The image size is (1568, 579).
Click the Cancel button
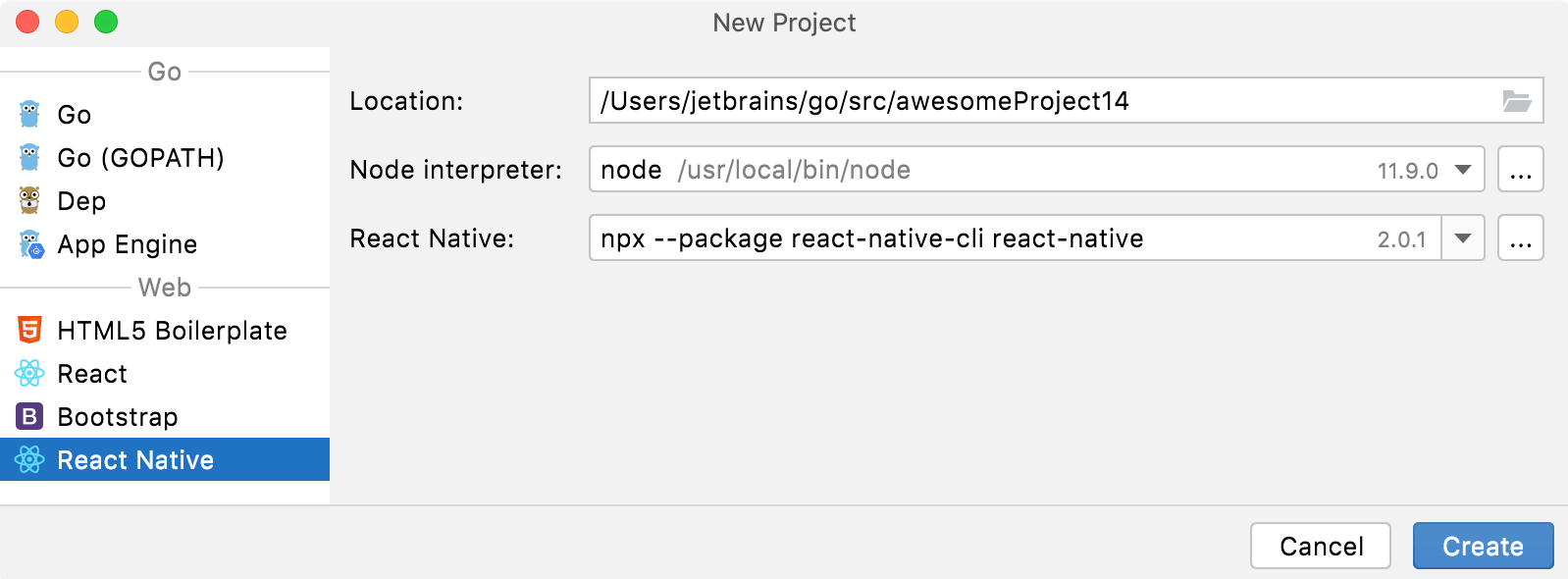tap(1321, 546)
